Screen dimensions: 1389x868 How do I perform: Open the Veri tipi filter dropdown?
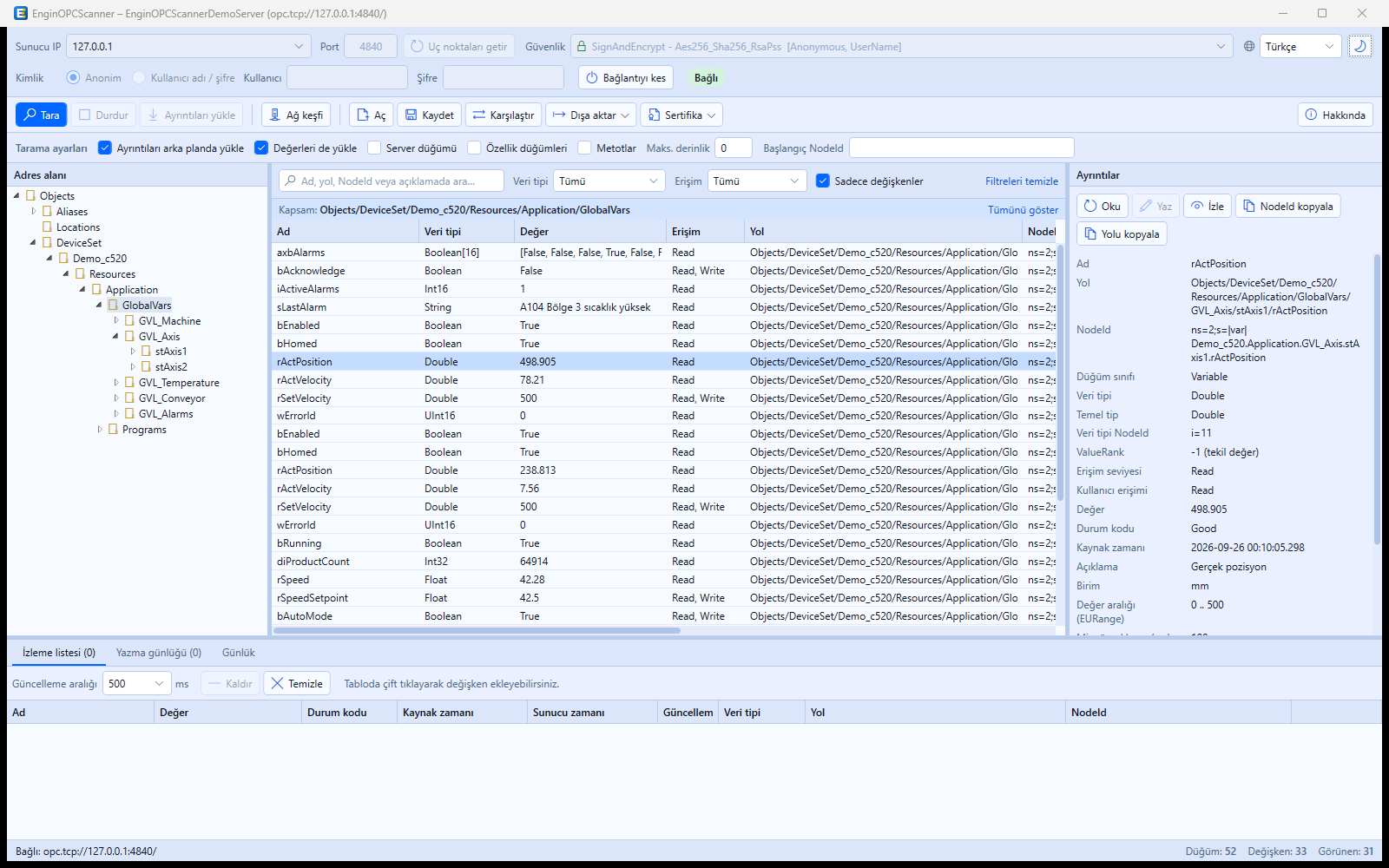click(x=609, y=181)
